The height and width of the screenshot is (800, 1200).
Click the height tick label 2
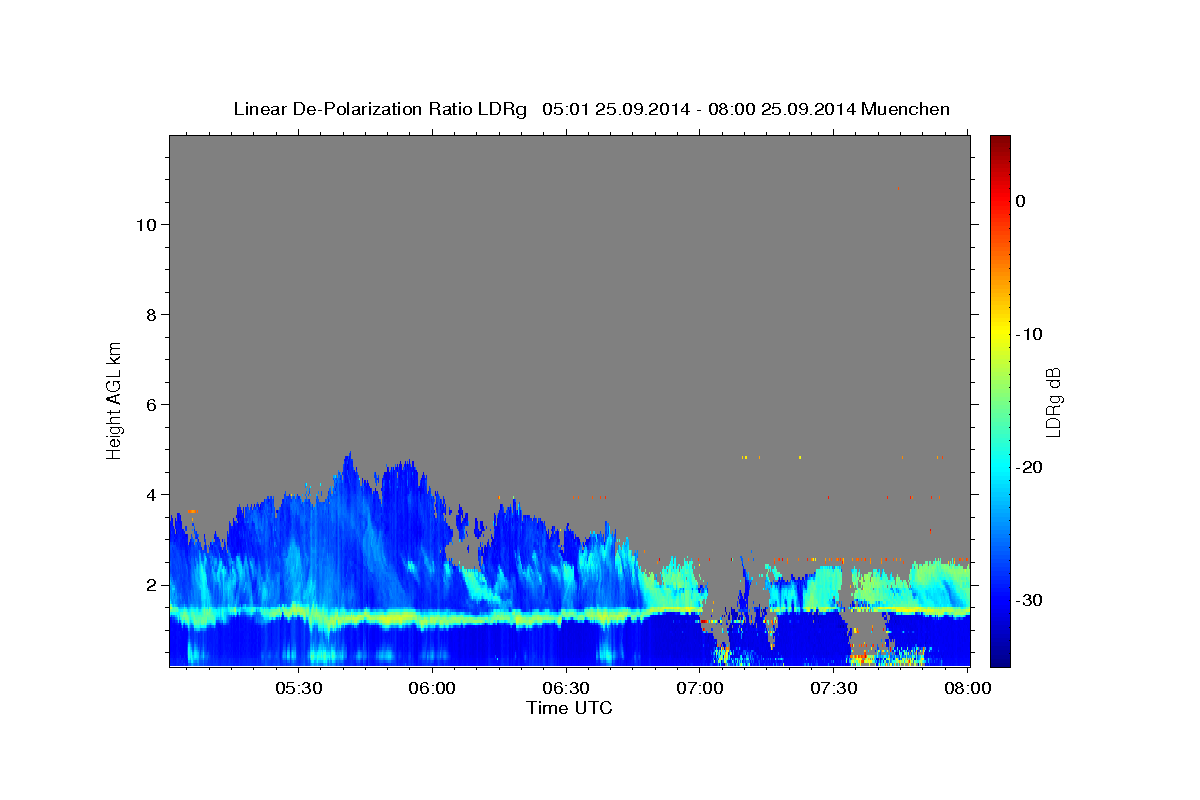pos(150,584)
